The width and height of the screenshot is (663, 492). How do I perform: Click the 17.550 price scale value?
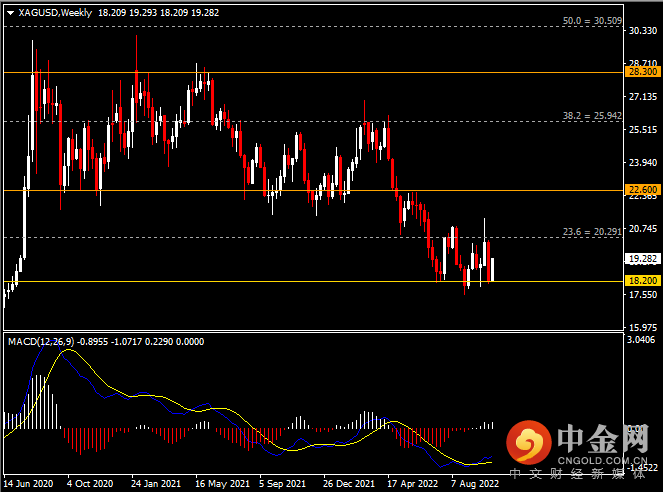[x=643, y=294]
